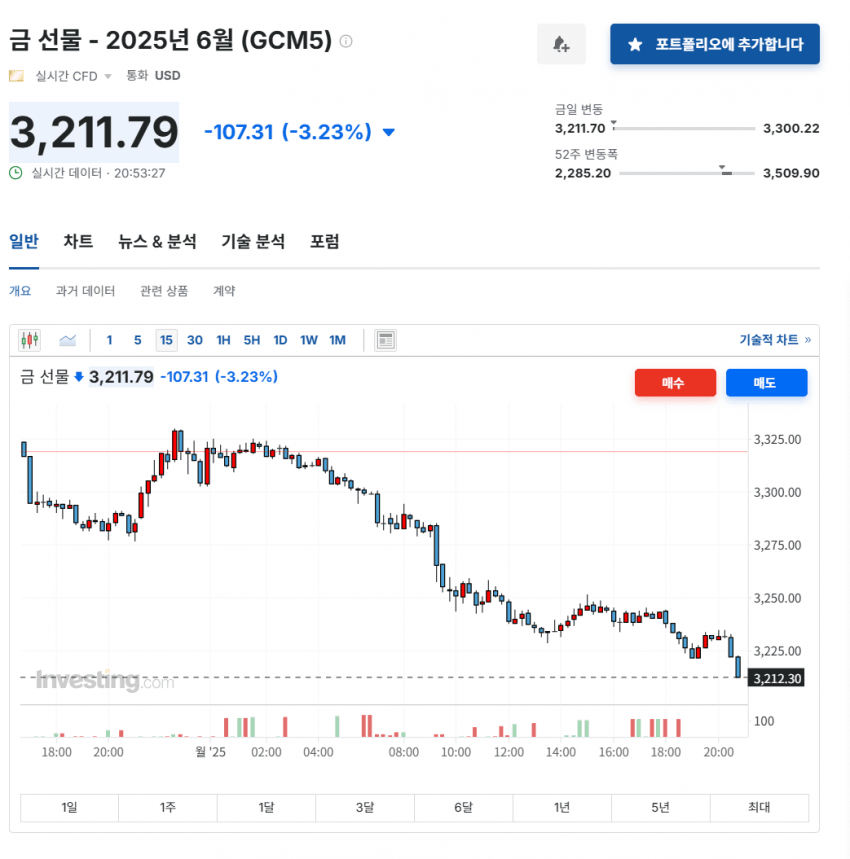Expand the price change dropdown arrow

coord(389,132)
